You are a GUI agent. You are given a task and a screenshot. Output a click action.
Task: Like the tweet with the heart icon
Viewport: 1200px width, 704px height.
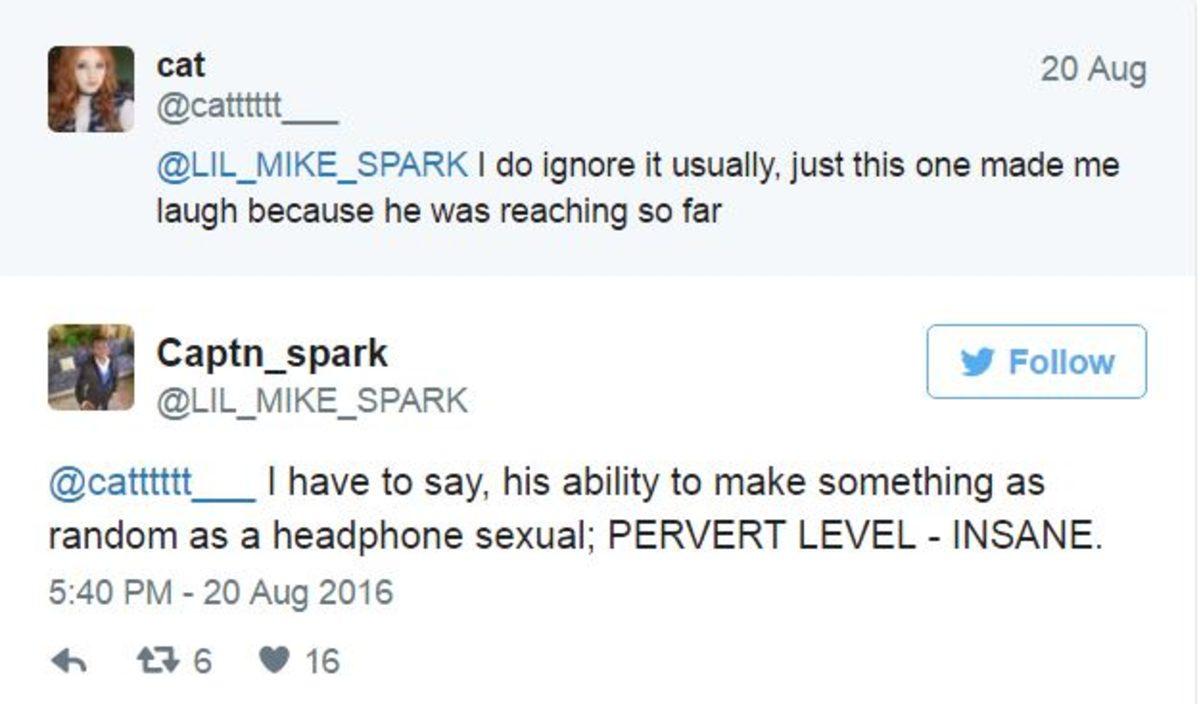click(x=272, y=661)
